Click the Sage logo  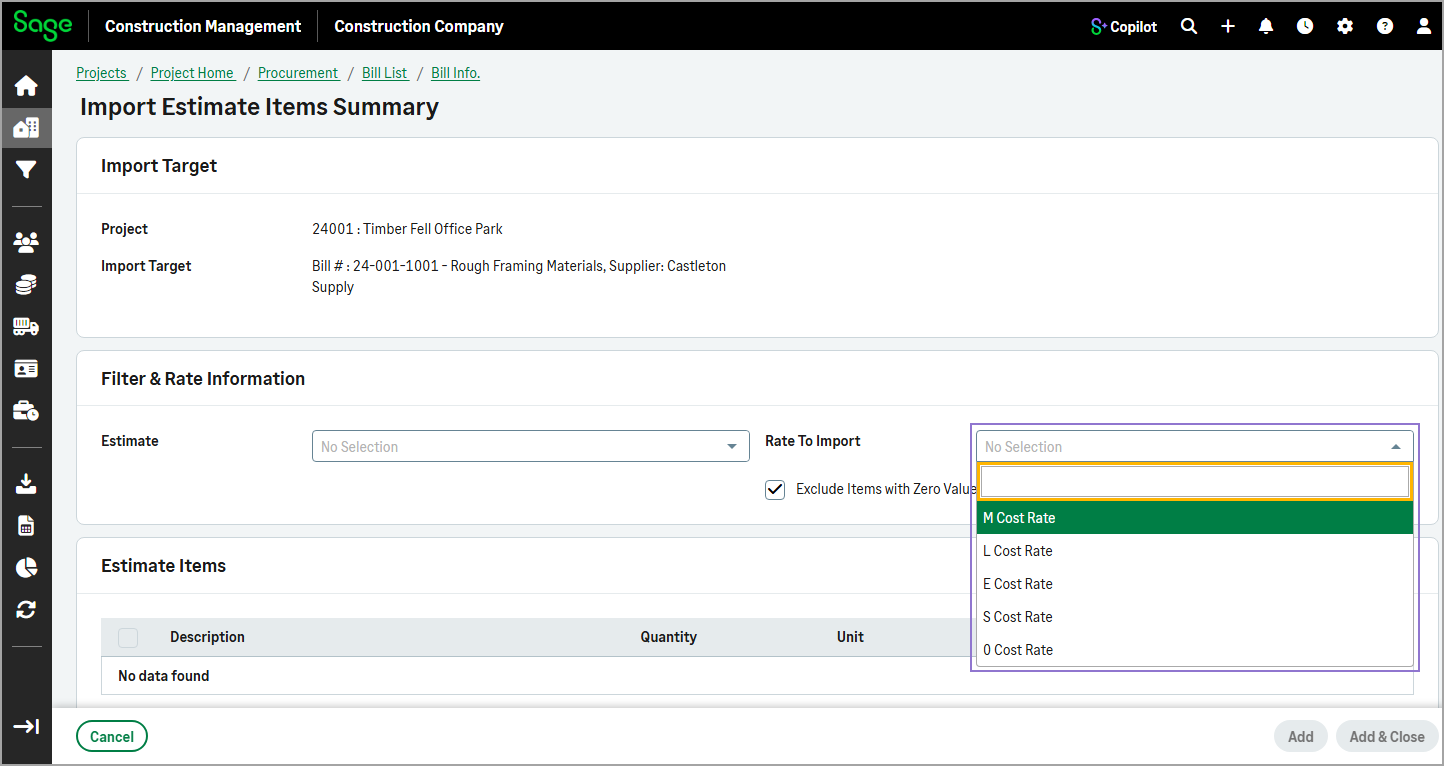[x=42, y=25]
